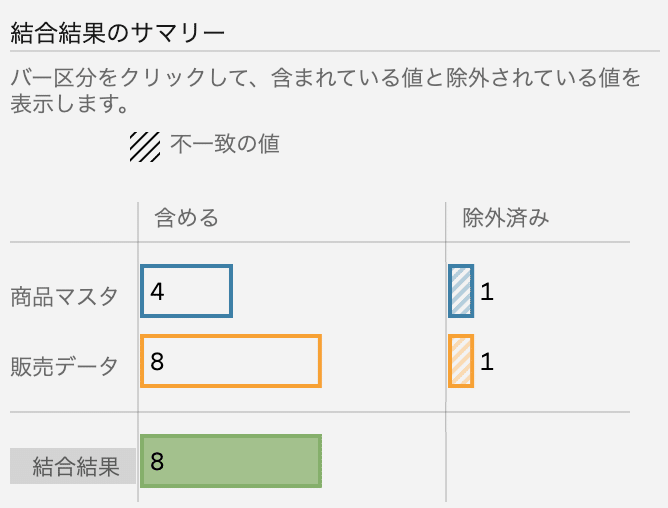
Task: Select the 含める column header
Action: [x=186, y=218]
